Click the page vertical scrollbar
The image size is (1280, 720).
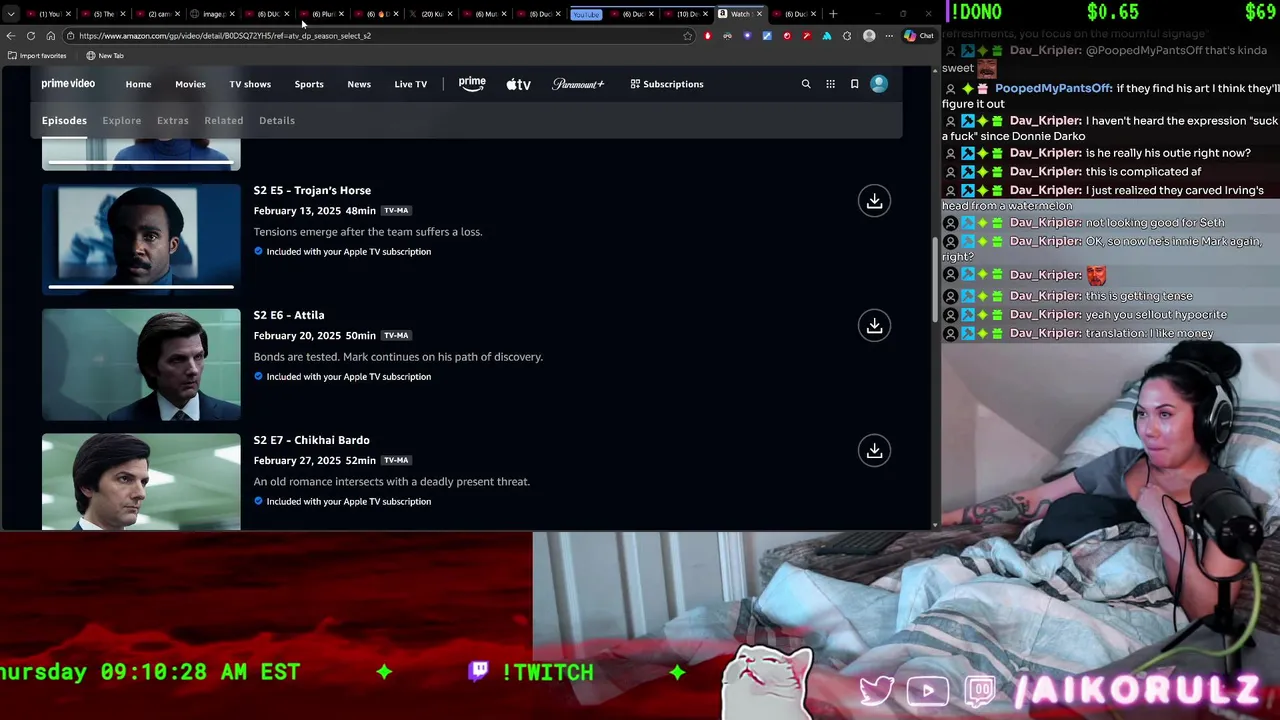[x=935, y=280]
